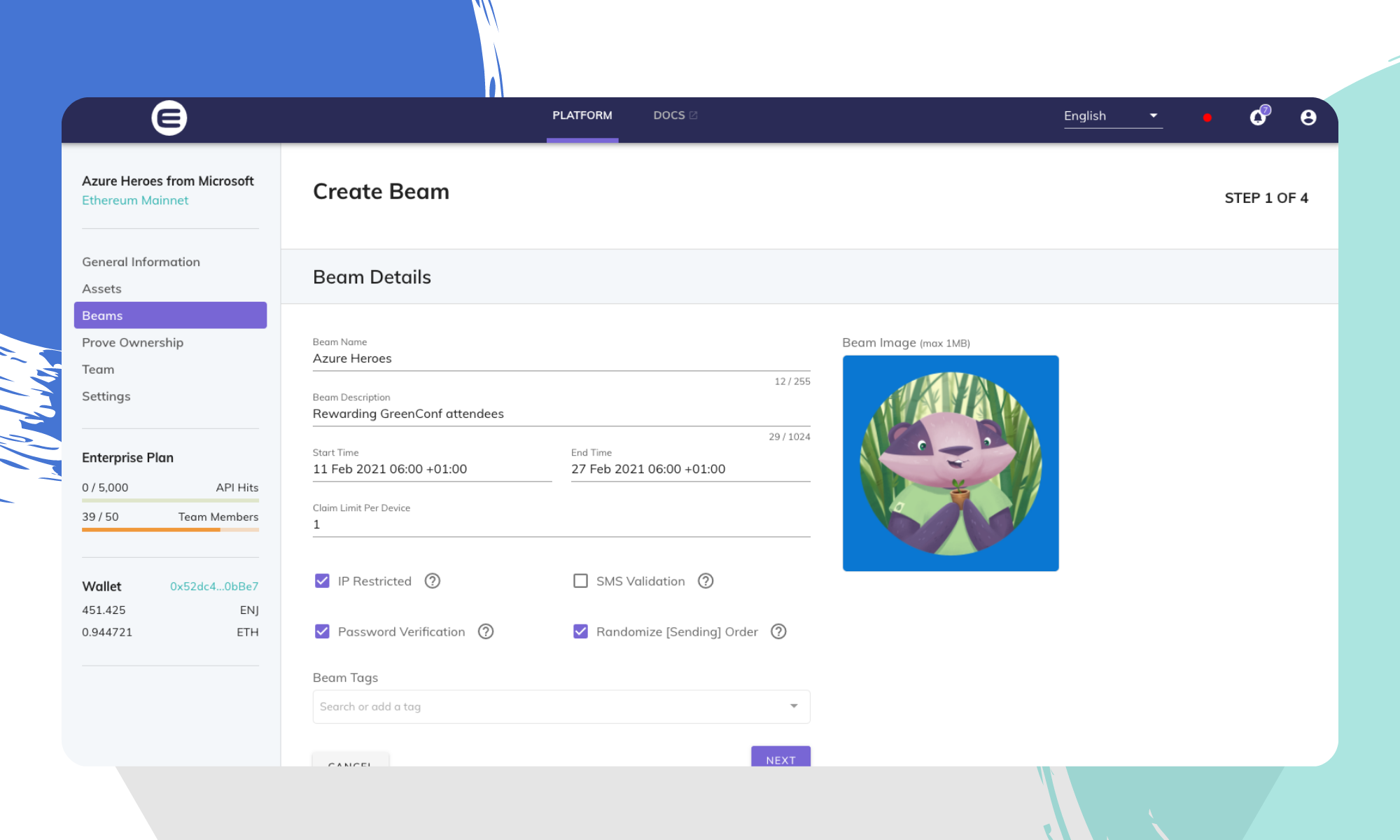Open the notifications bell icon
1400x840 pixels.
coord(1259,117)
